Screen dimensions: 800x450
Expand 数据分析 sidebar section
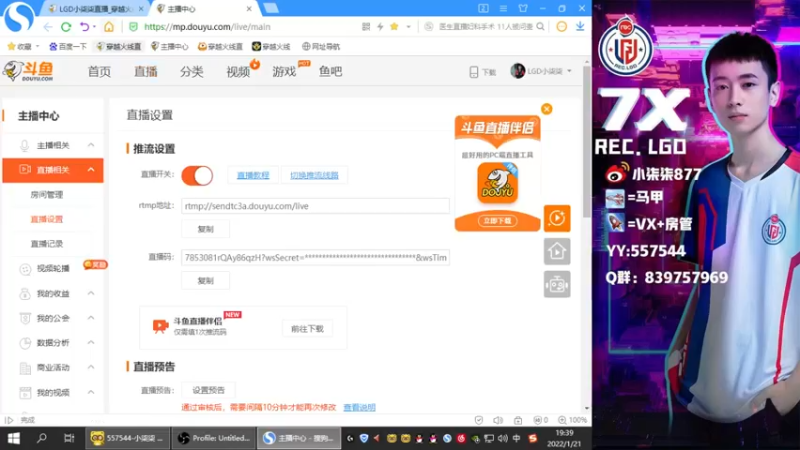91,342
